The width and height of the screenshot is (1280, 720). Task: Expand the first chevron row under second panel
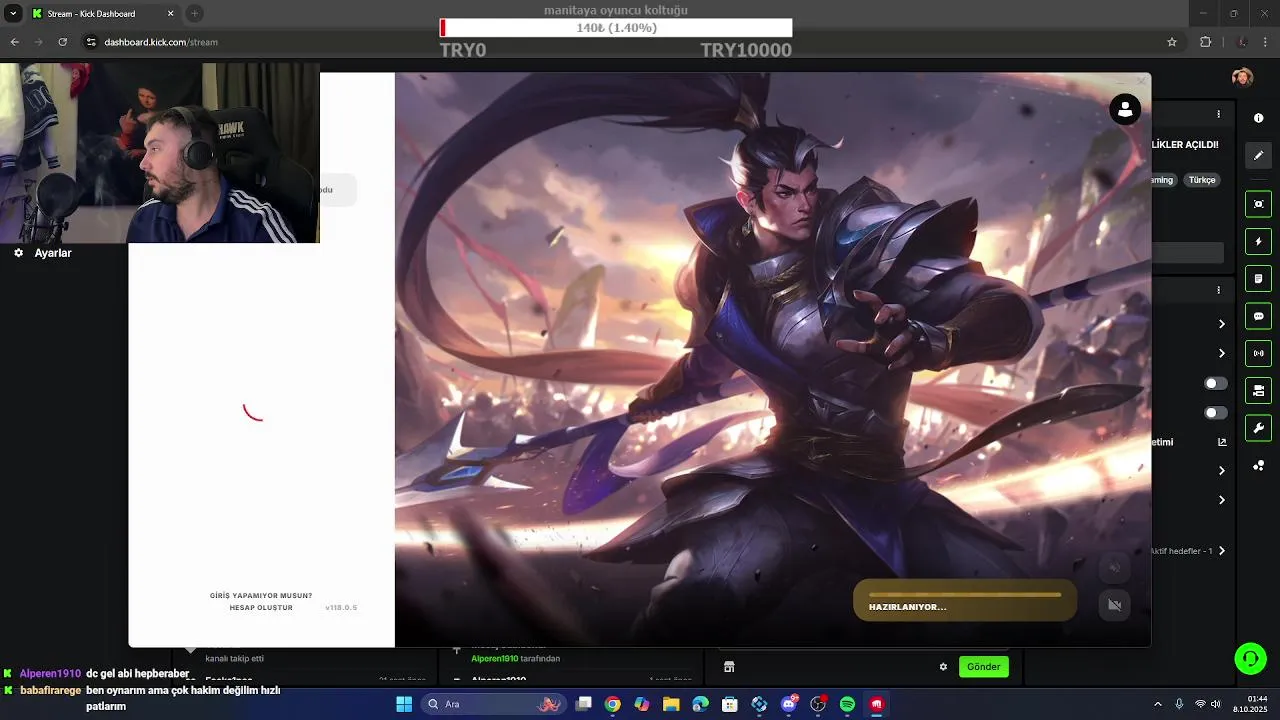[x=1222, y=324]
